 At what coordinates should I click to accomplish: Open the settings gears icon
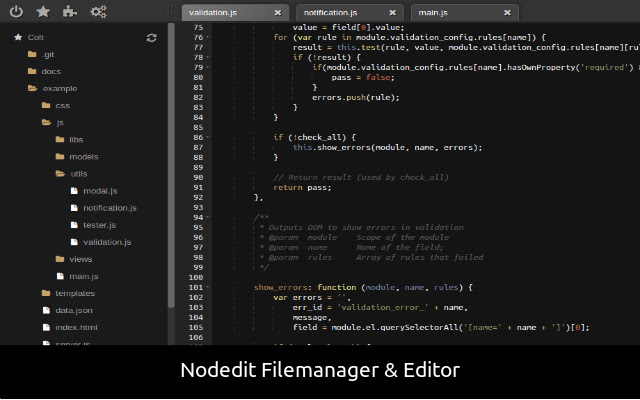tap(98, 11)
